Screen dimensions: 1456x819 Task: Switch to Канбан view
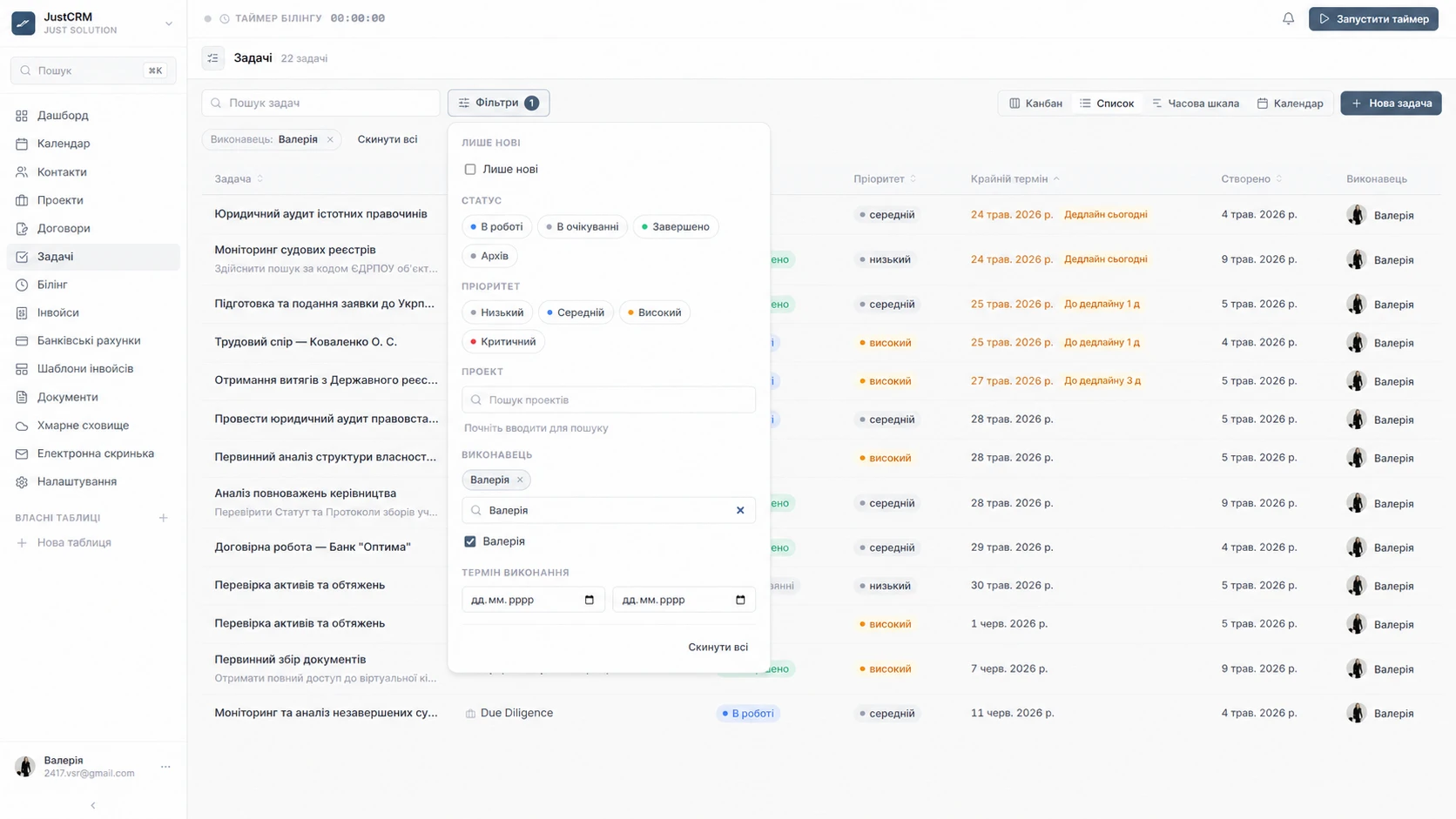pyautogui.click(x=1035, y=103)
